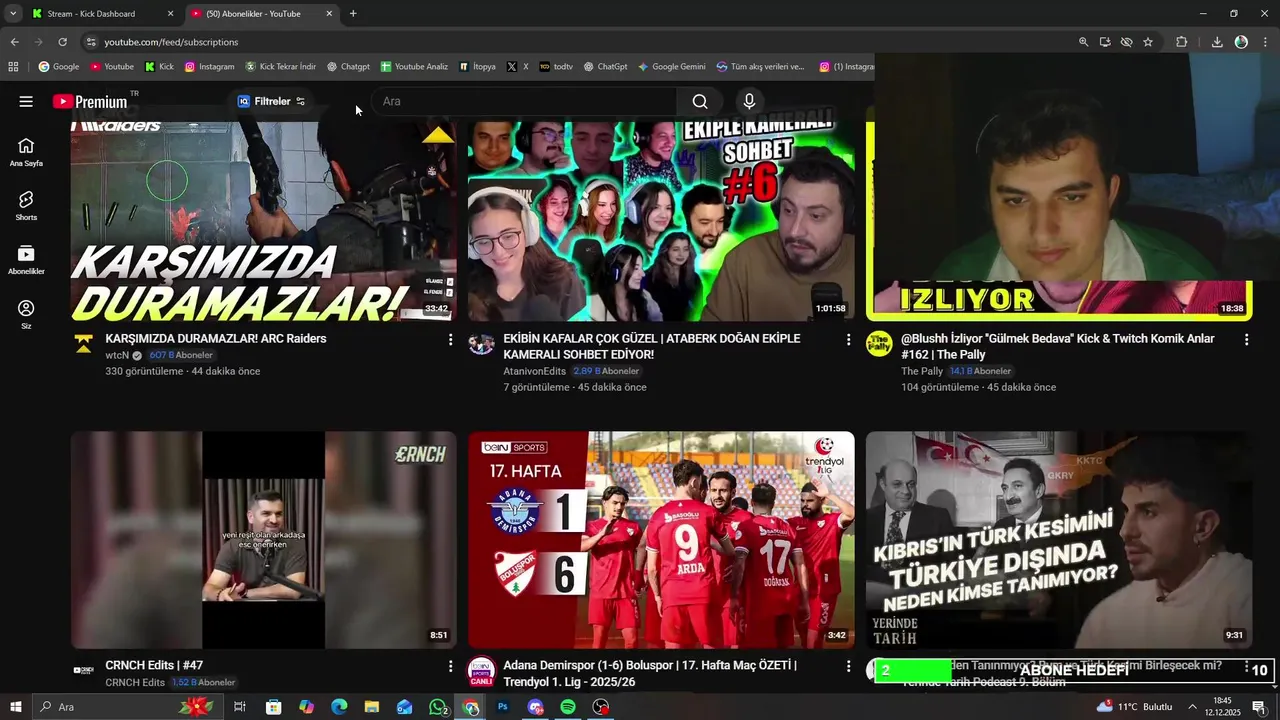Screen dimensions: 1280x720
Task: Open the Windows Start menu
Action: pyautogui.click(x=15, y=707)
